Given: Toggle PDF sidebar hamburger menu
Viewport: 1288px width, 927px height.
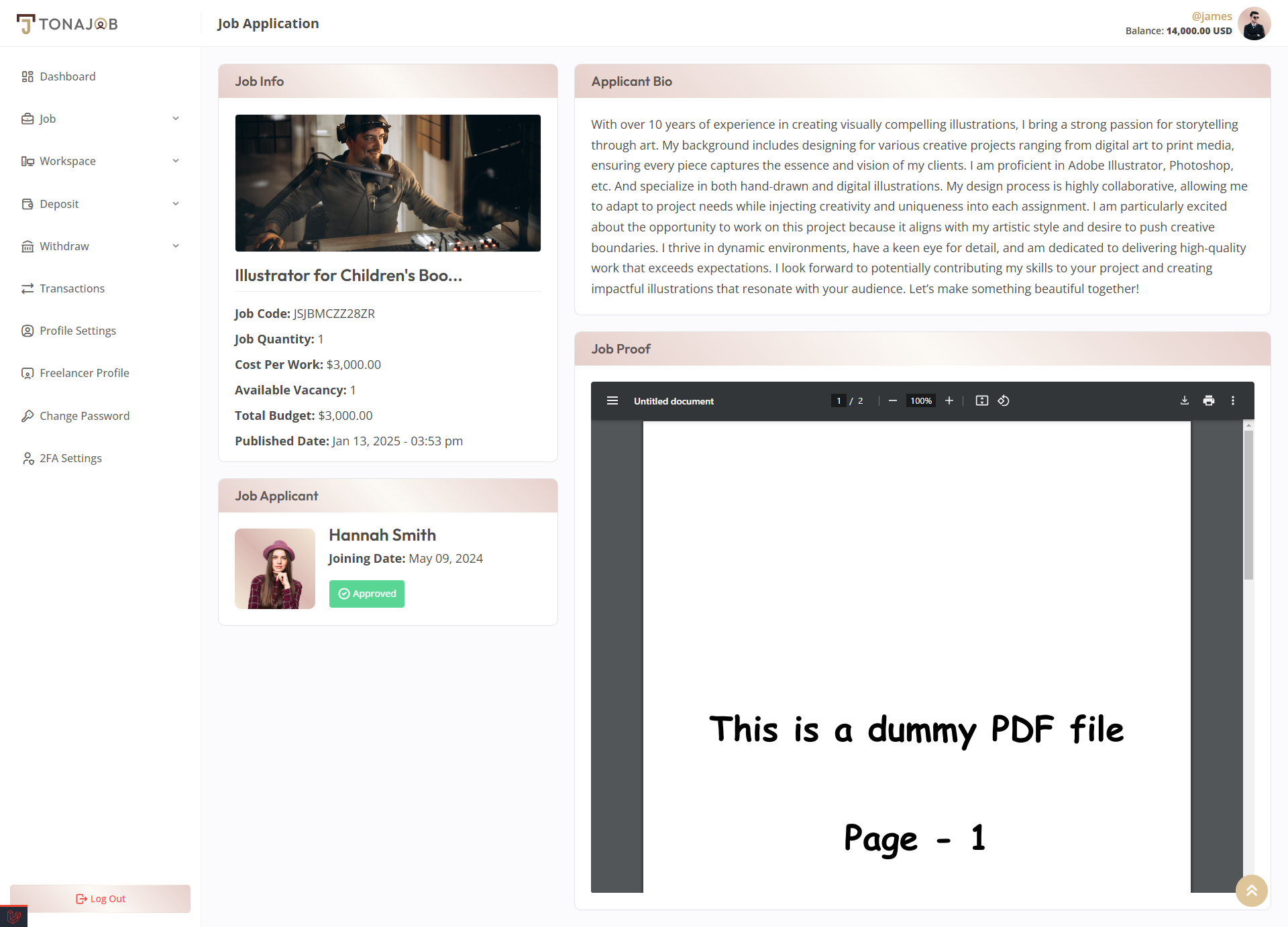Looking at the screenshot, I should point(612,400).
